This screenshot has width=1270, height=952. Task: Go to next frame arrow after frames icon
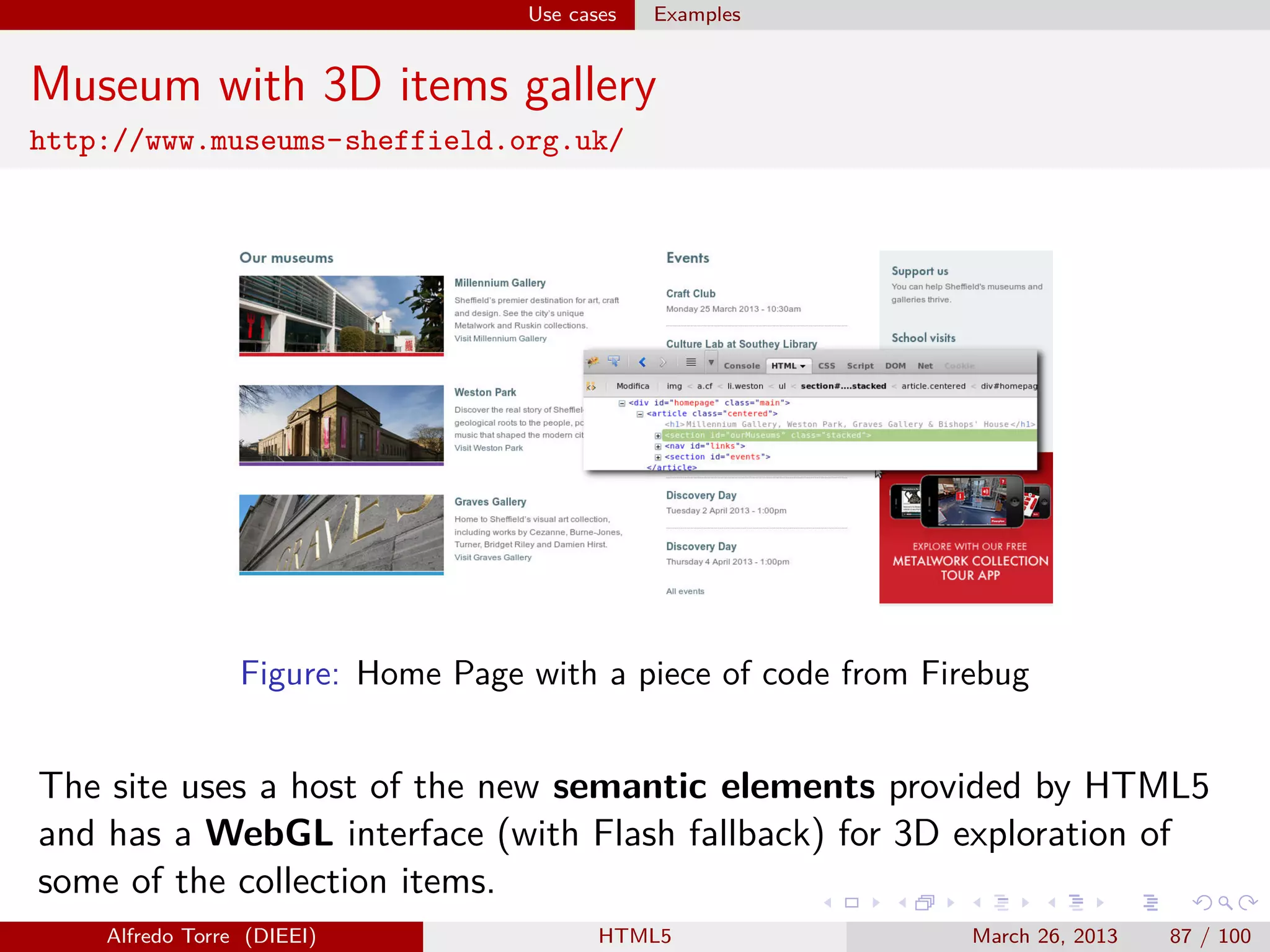click(951, 902)
